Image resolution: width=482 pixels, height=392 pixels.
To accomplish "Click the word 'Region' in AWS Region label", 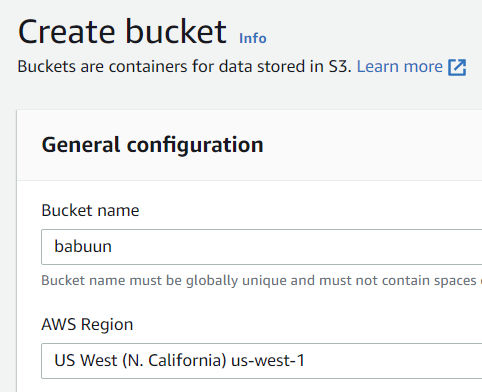I will (x=107, y=325).
